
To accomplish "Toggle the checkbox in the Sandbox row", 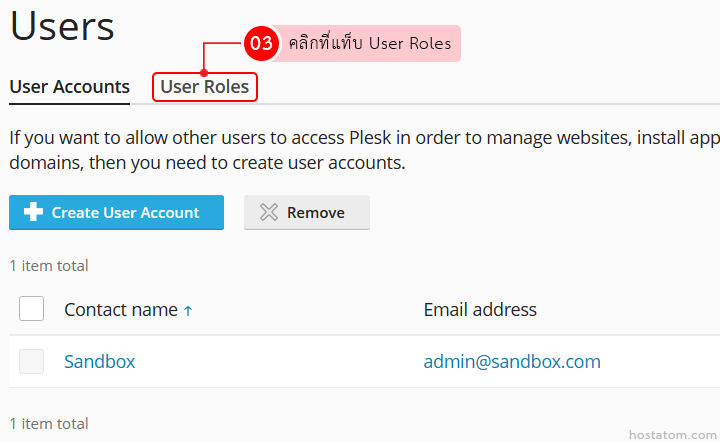I will [32, 361].
